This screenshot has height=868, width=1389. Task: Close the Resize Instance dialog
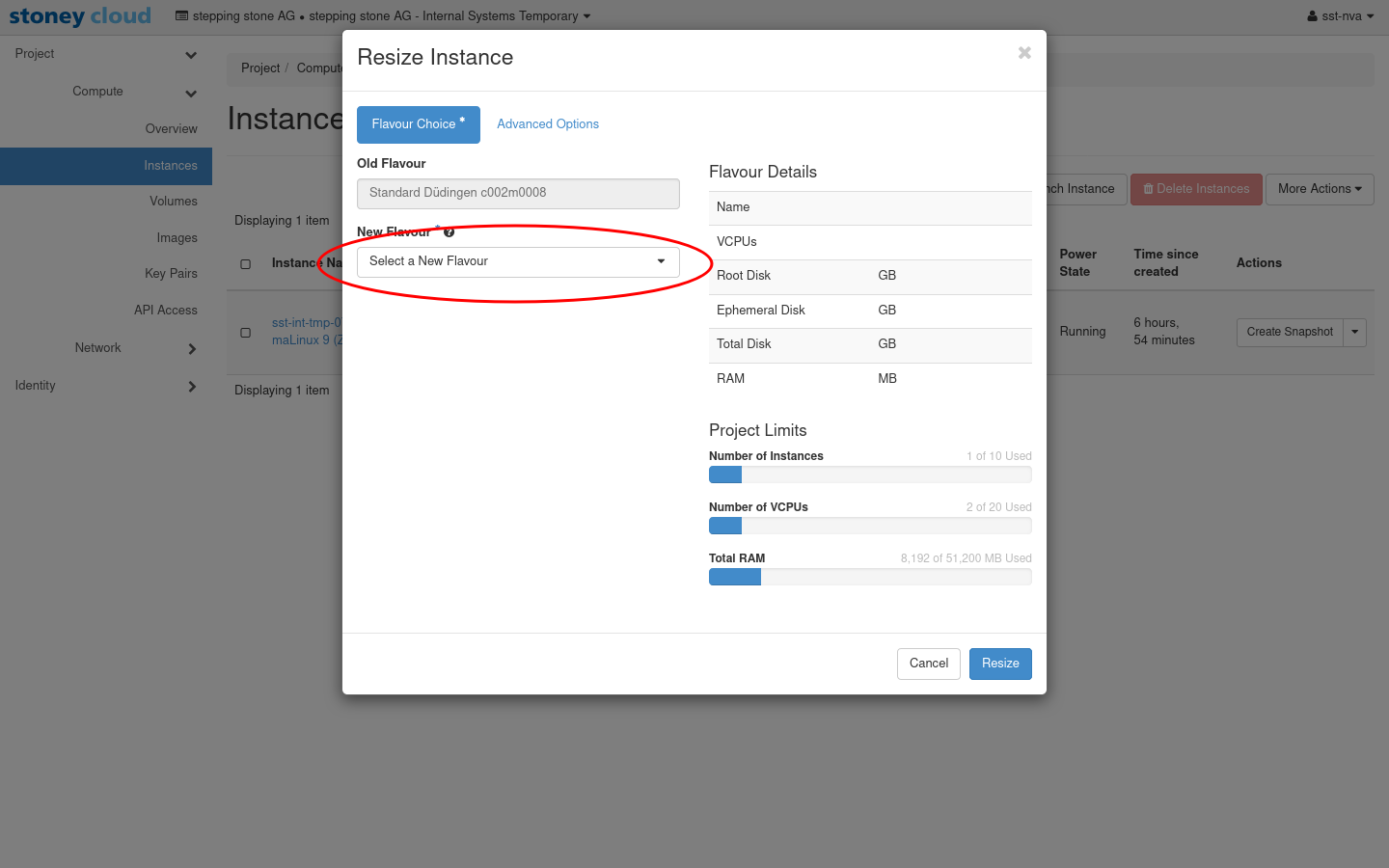click(1024, 53)
